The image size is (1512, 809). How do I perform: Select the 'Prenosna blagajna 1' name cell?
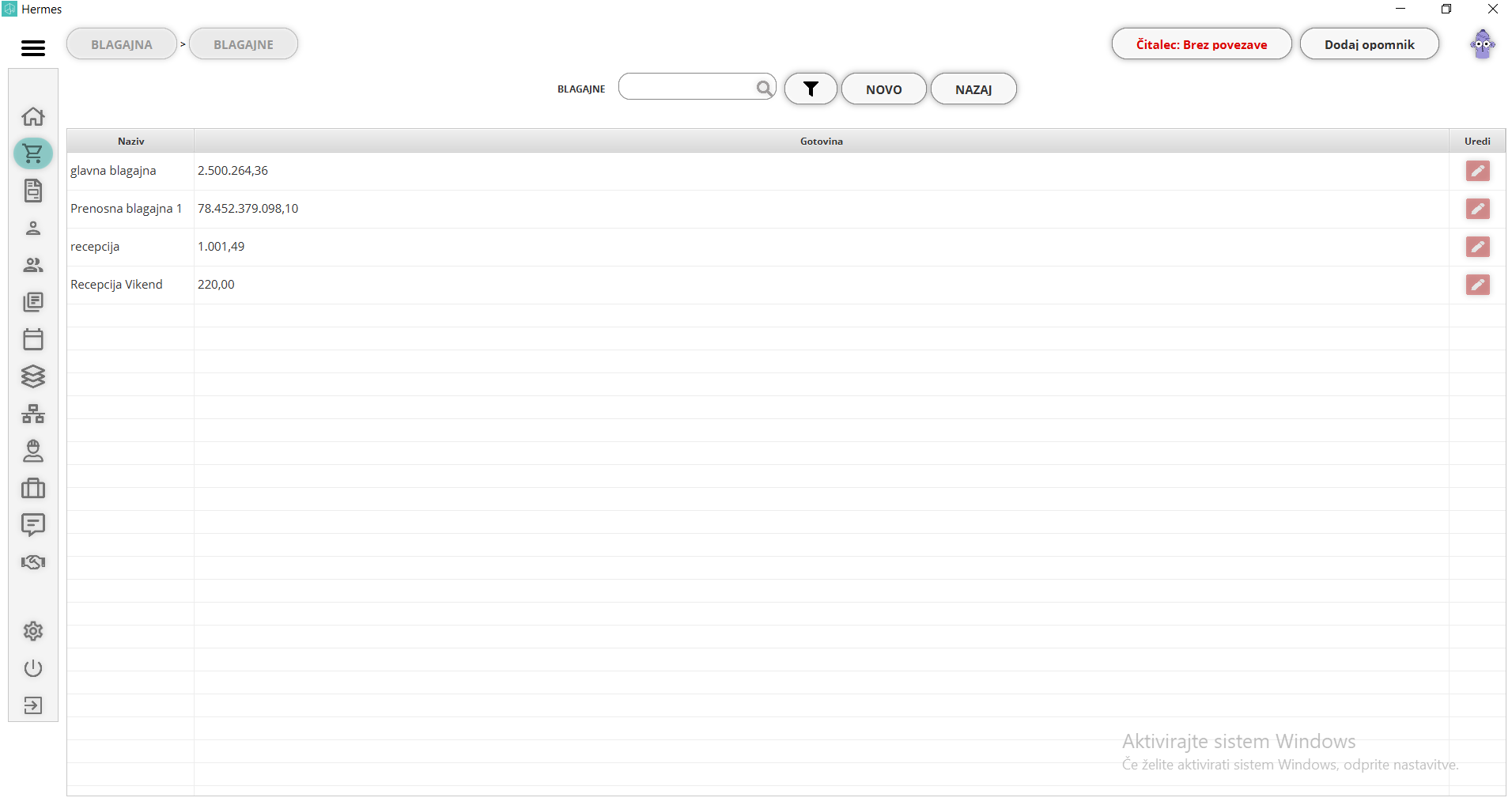click(130, 209)
